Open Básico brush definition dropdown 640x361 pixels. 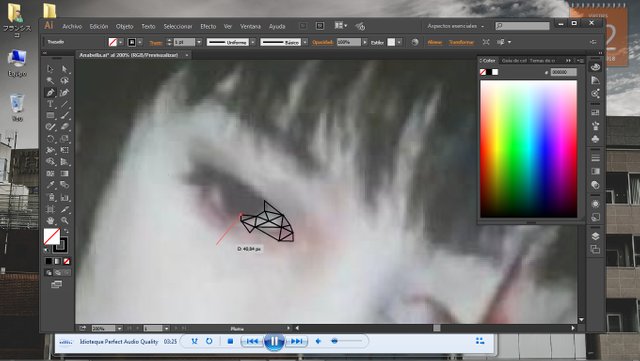point(304,42)
